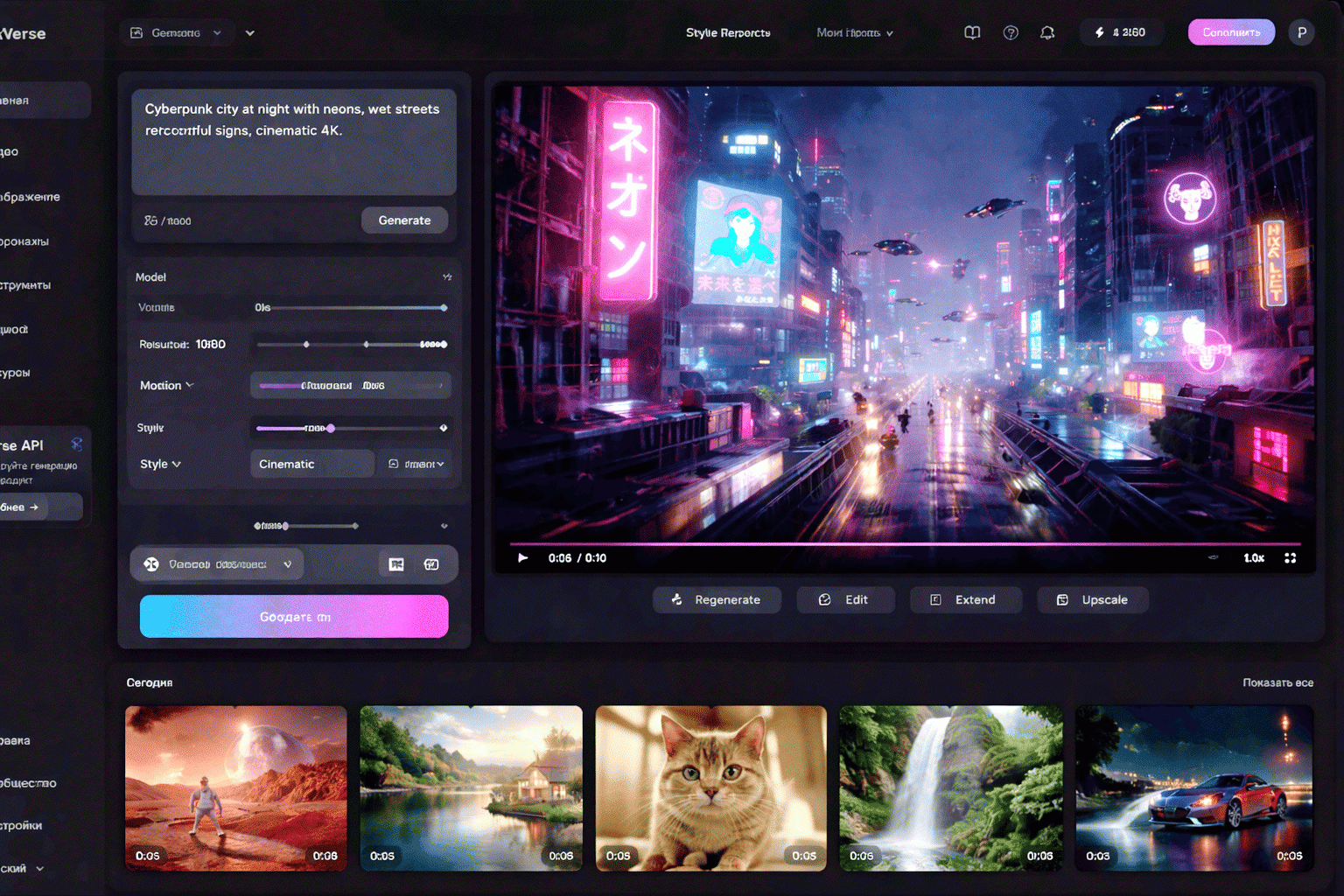Click the lightning credits balance icon
This screenshot has width=1344, height=896.
click(1100, 32)
